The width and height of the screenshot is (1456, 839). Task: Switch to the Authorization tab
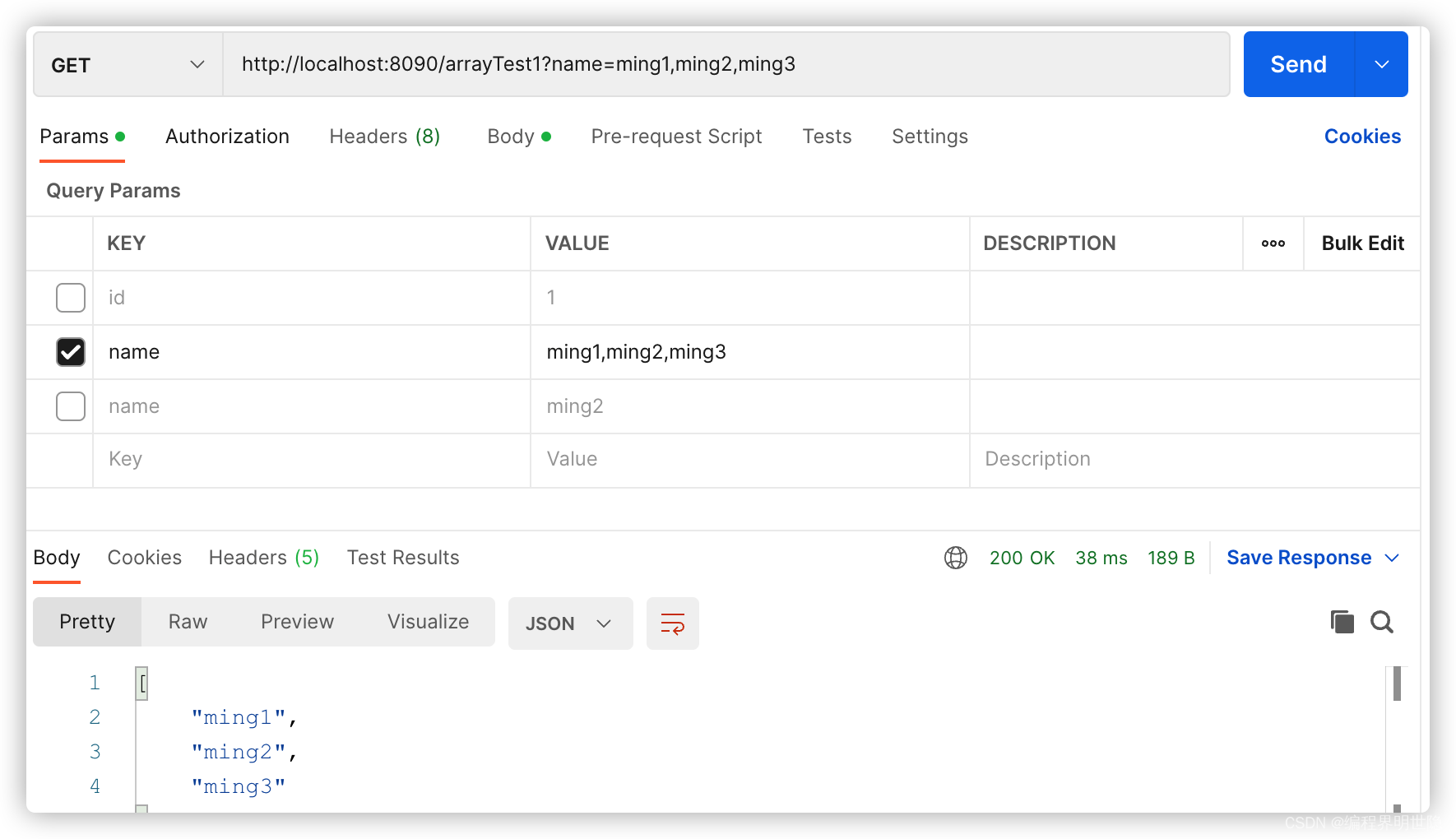coord(227,137)
